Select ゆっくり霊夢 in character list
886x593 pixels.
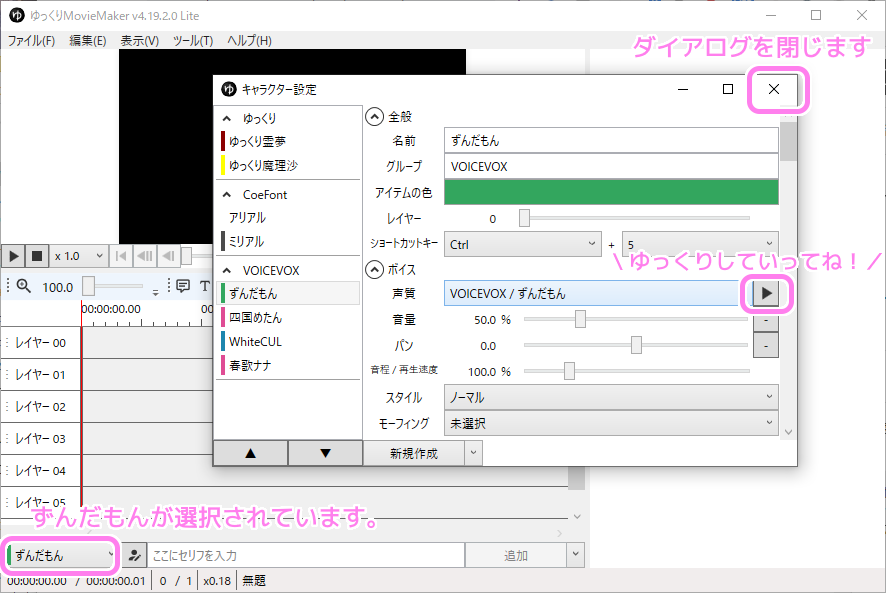click(x=288, y=141)
